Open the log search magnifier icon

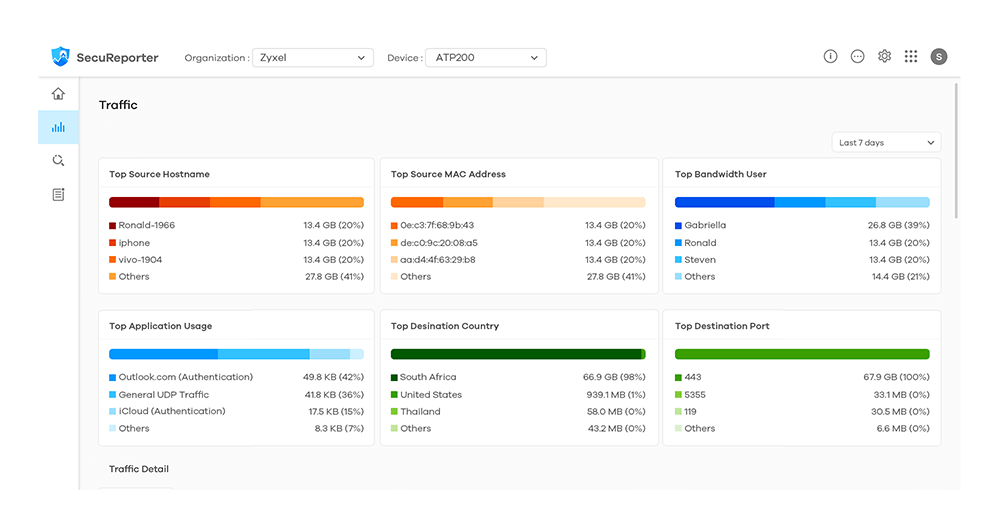[58, 161]
